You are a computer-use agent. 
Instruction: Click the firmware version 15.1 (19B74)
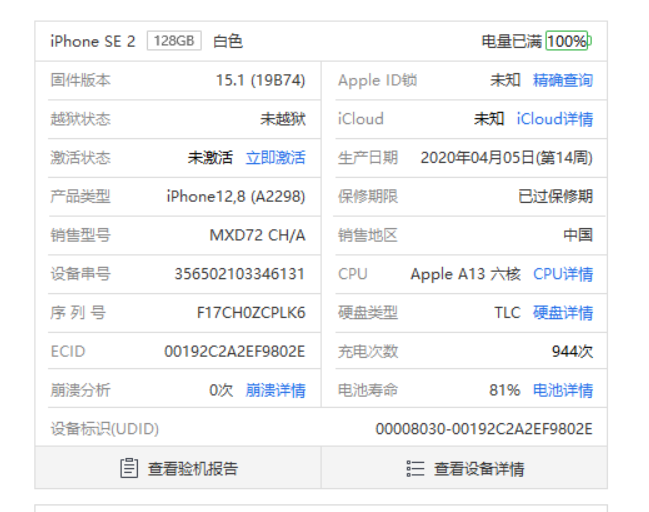tap(261, 80)
